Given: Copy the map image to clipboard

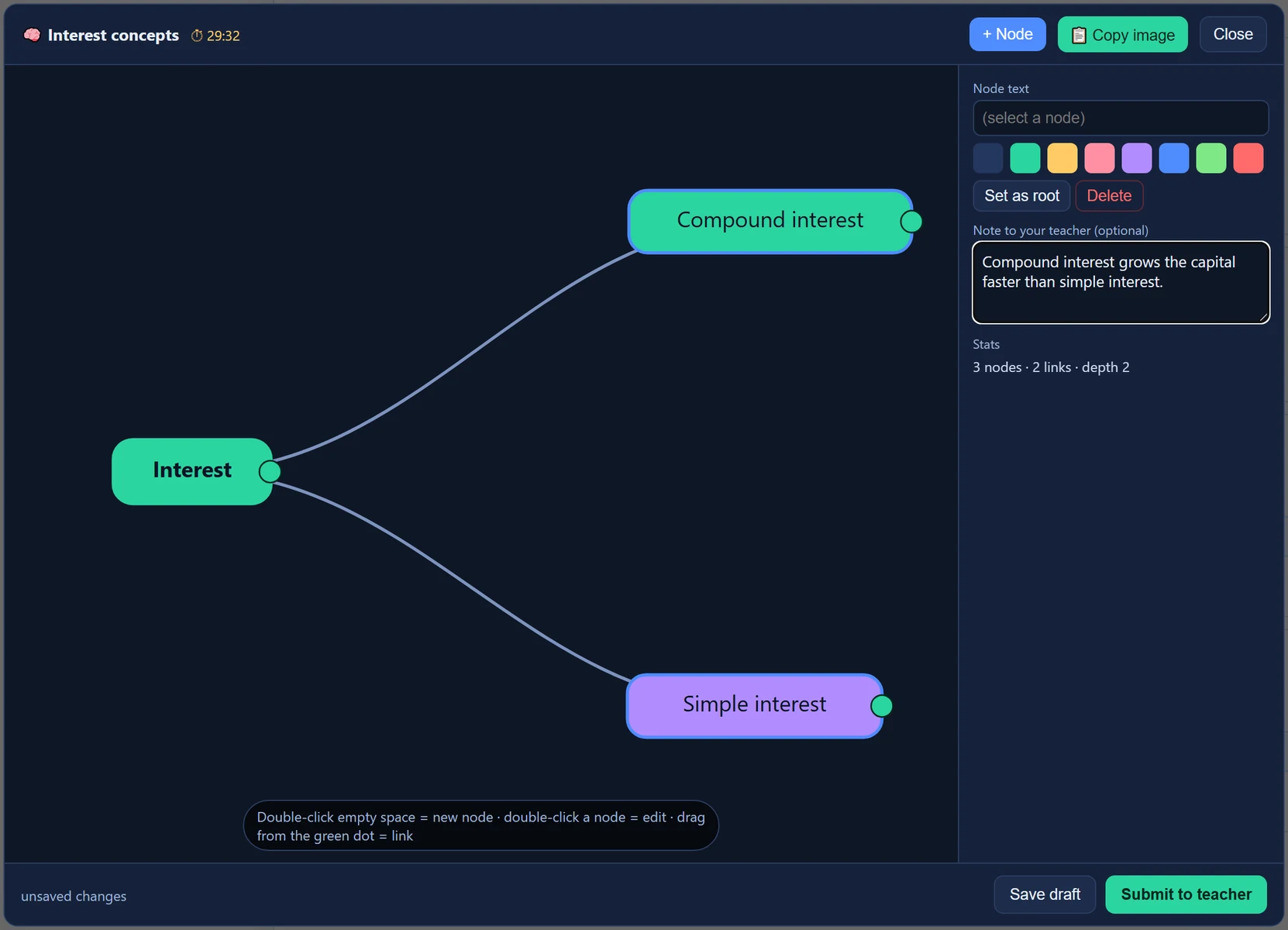Looking at the screenshot, I should click(1123, 35).
